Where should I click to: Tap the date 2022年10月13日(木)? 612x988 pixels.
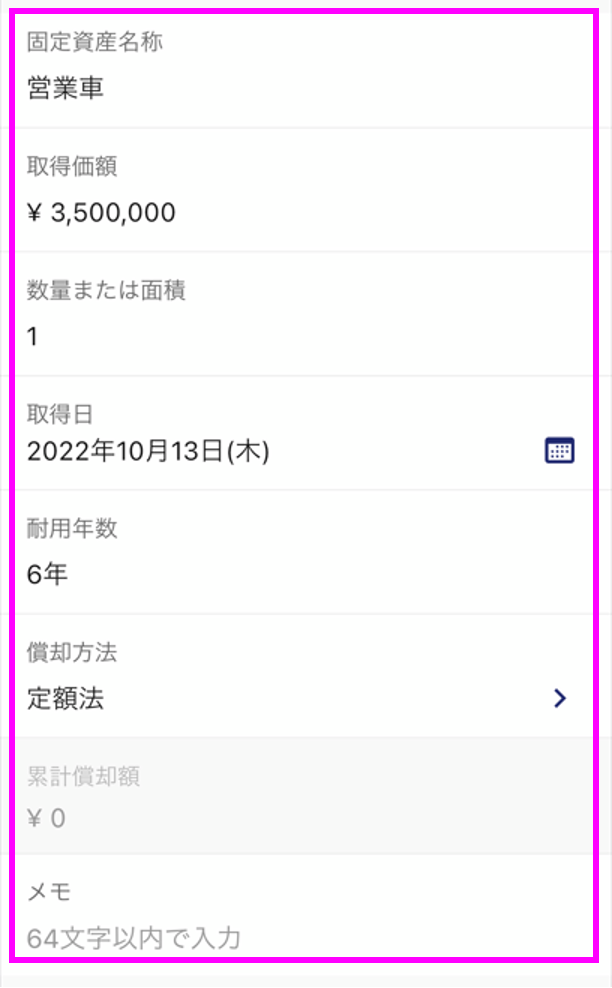click(x=148, y=451)
